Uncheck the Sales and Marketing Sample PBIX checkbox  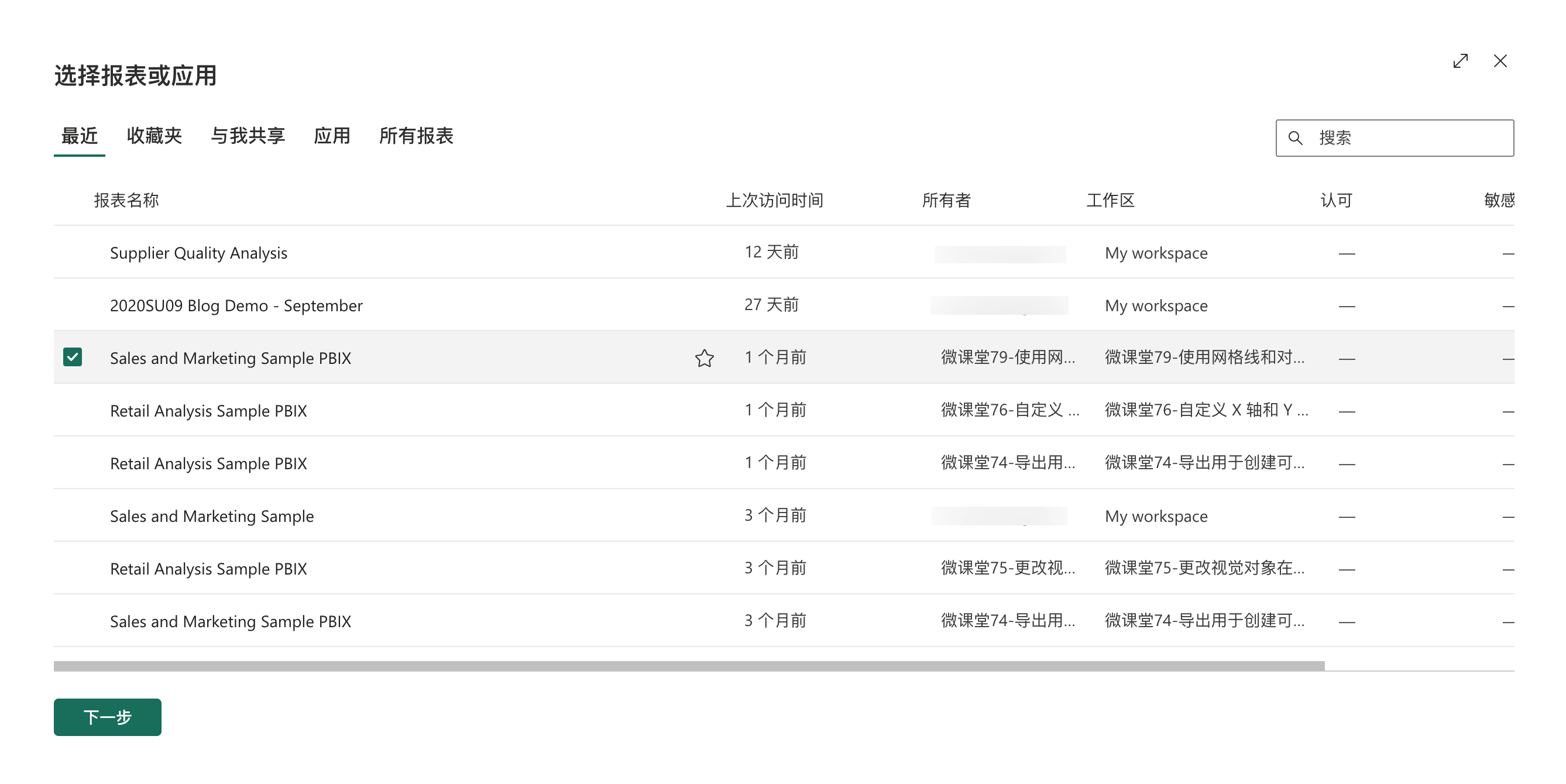point(73,357)
